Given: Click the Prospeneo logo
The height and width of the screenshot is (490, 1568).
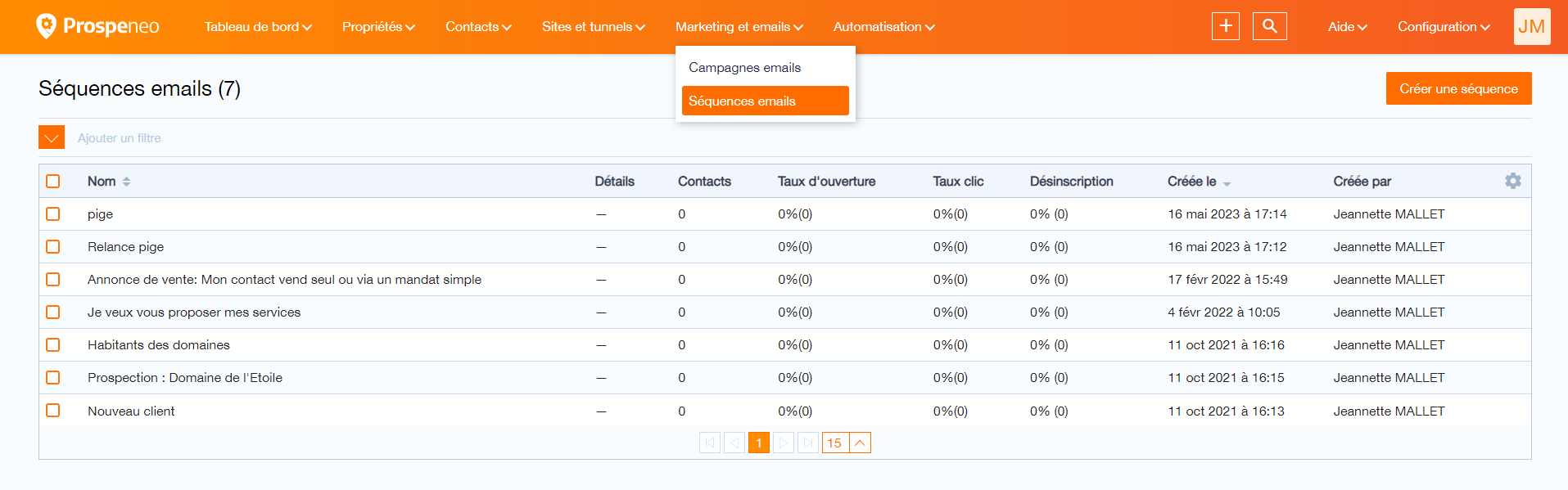Looking at the screenshot, I should point(98,26).
